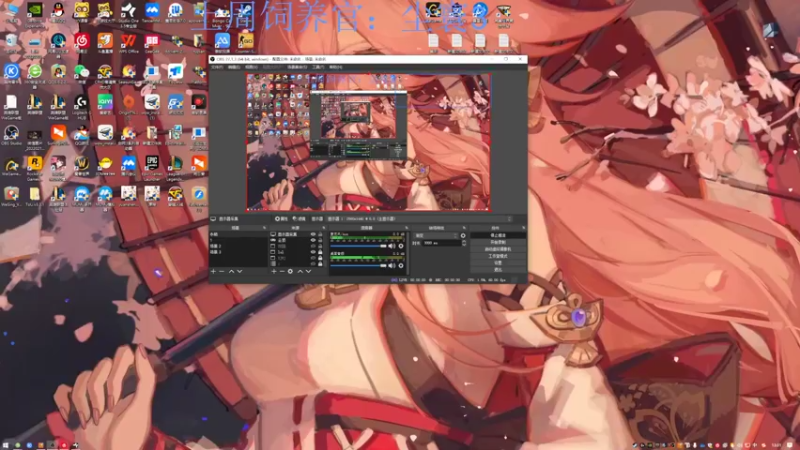This screenshot has height=450, width=800.
Task: Adjust transition duration using its stepper arrows
Action: (464, 243)
